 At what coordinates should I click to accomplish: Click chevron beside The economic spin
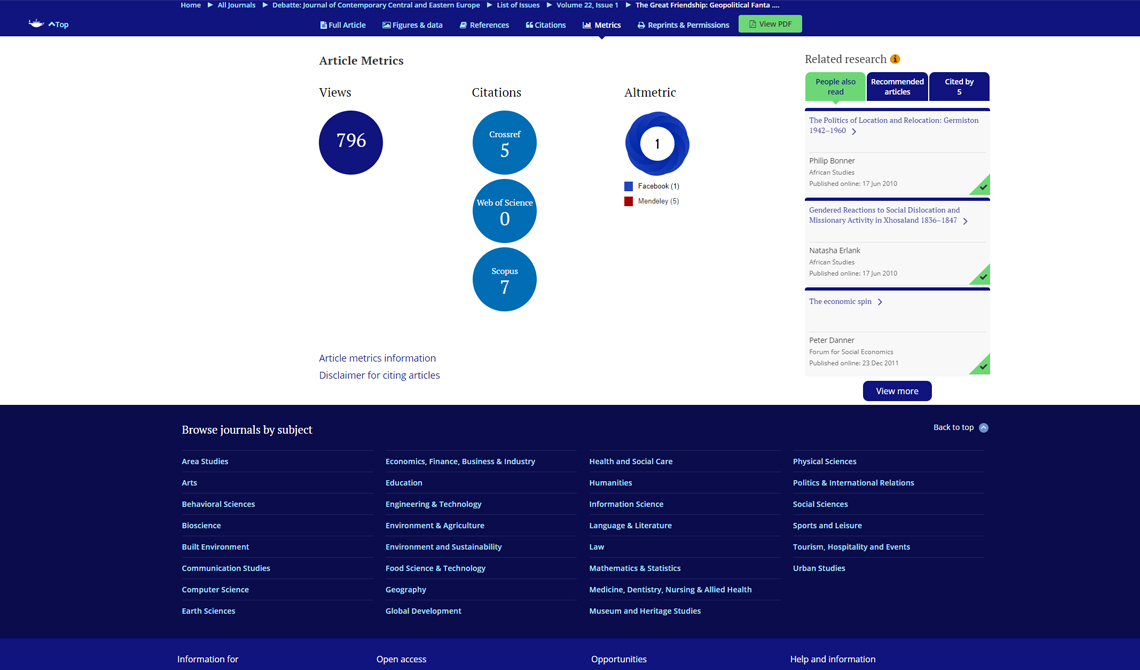tap(880, 302)
